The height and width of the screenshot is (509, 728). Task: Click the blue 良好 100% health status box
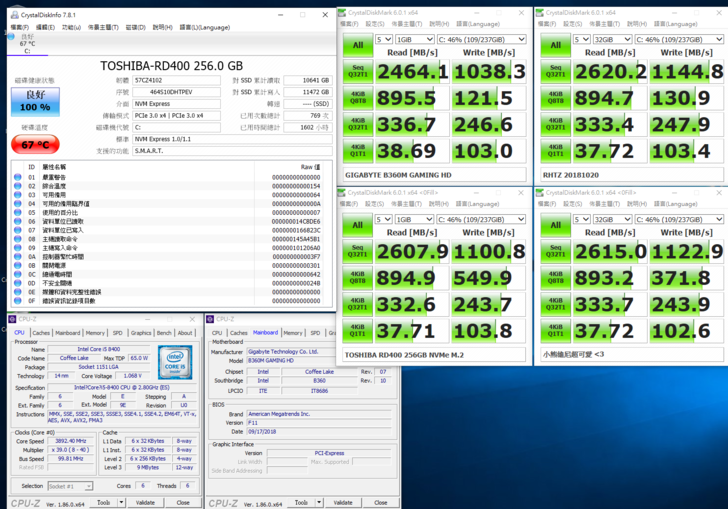point(35,102)
